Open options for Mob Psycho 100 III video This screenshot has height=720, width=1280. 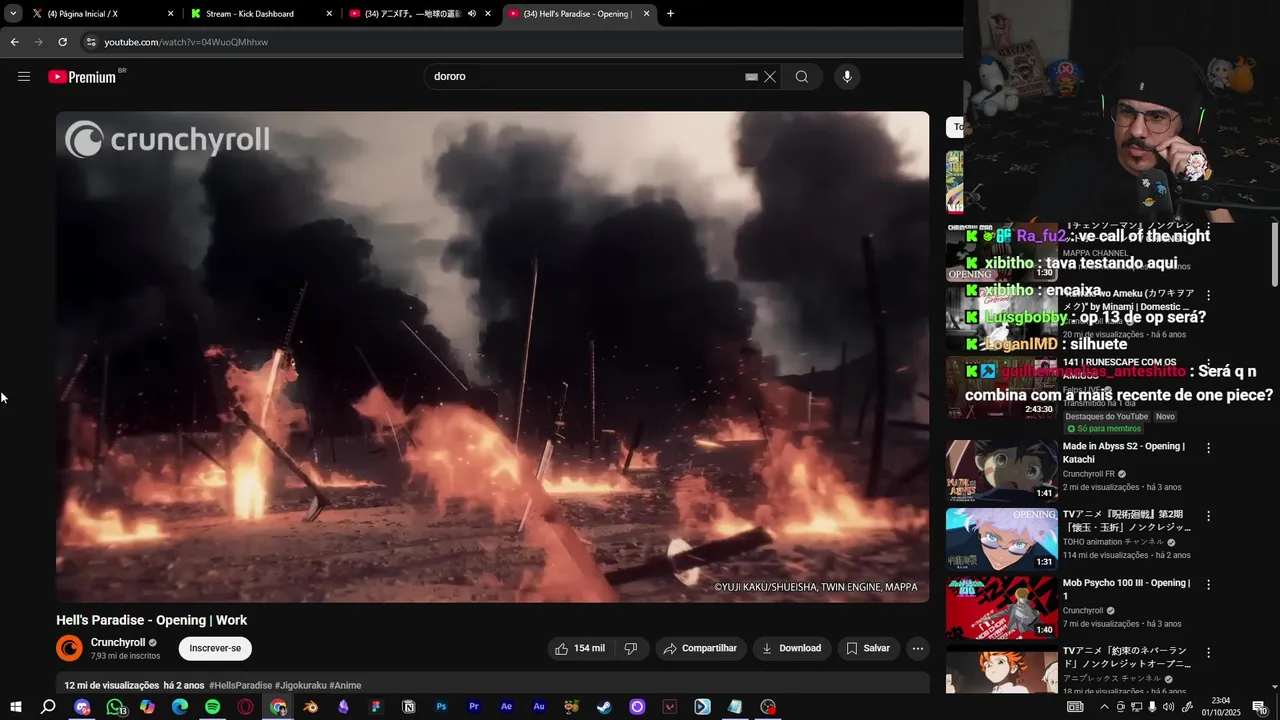point(1208,584)
